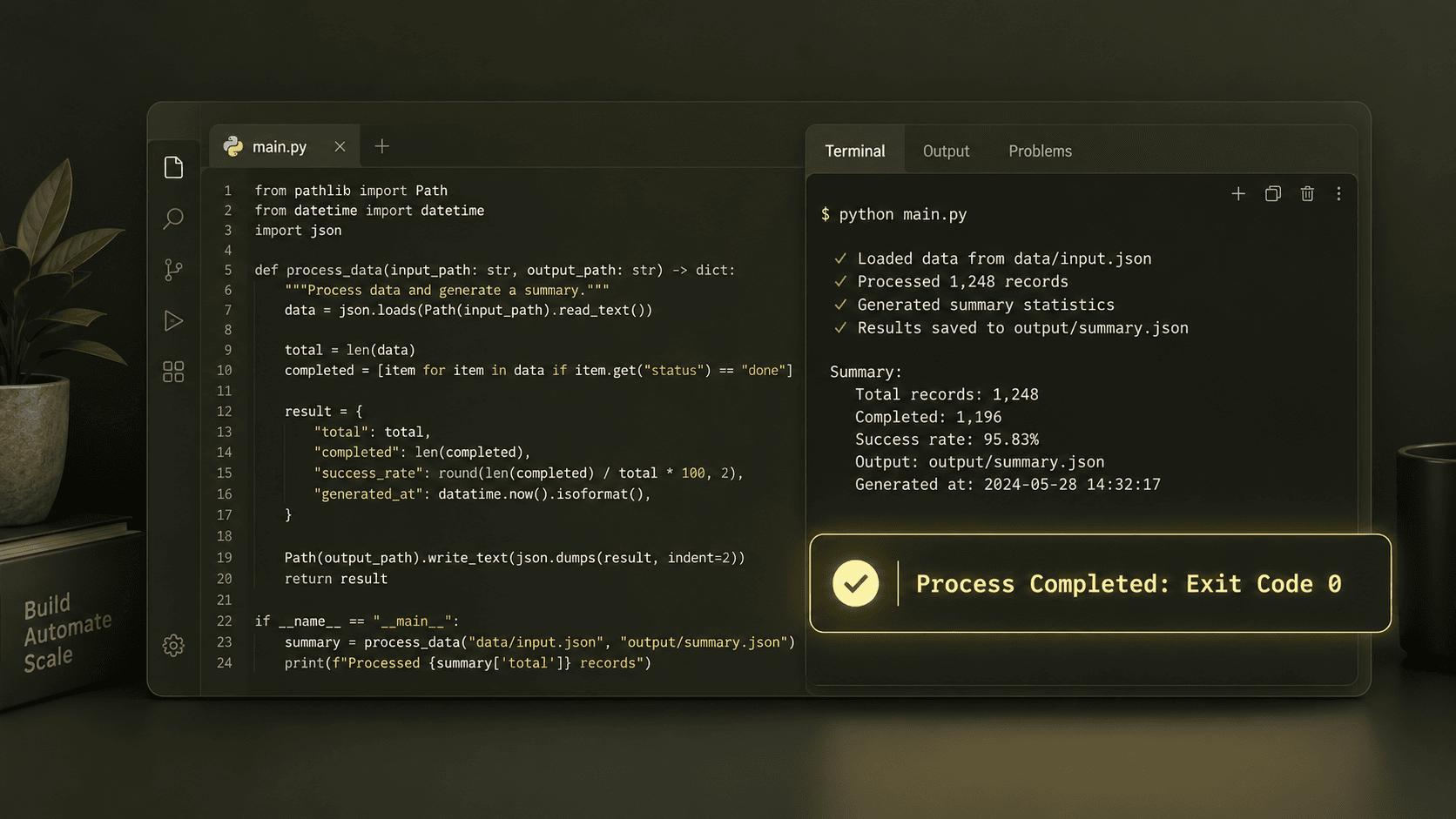Screen dimensions: 1456x819
Task: Click 'Path(output_path).write_text' code line
Action: coord(515,557)
